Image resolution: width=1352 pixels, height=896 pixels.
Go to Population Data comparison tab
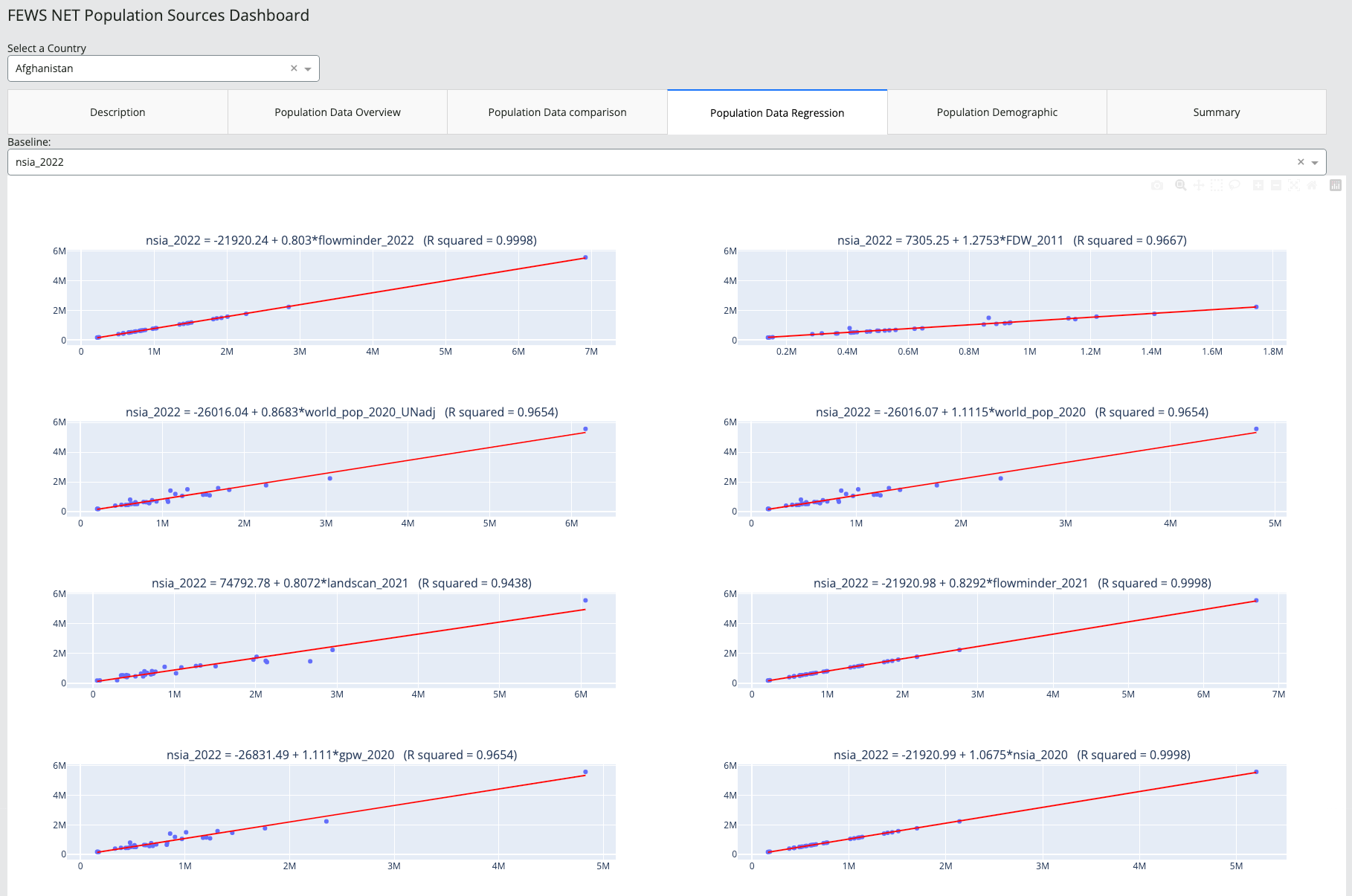(557, 112)
